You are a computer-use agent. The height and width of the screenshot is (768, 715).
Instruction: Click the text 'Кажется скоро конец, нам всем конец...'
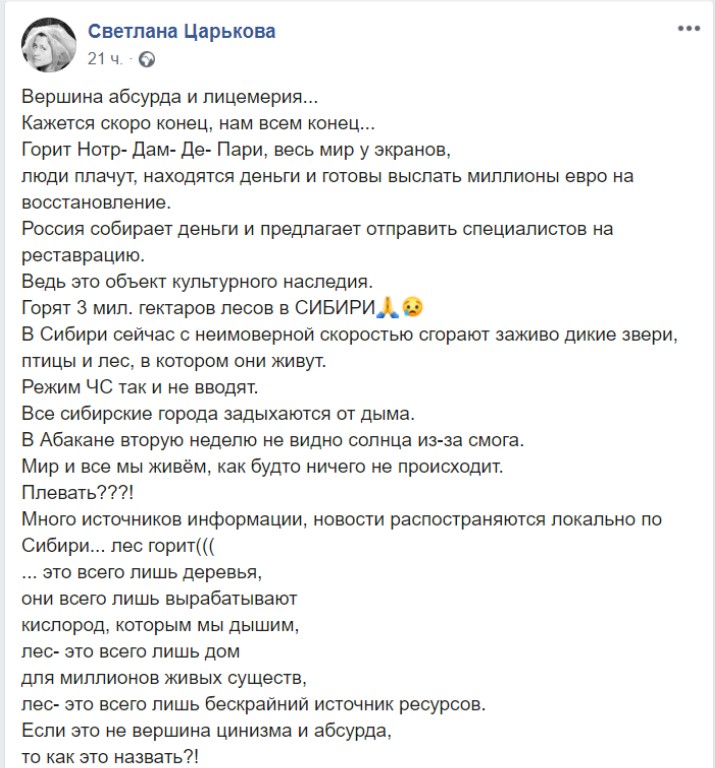pyautogui.click(x=198, y=123)
